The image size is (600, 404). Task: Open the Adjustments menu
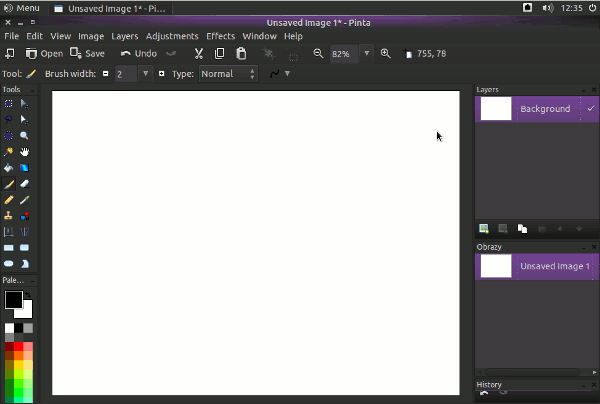coord(172,36)
